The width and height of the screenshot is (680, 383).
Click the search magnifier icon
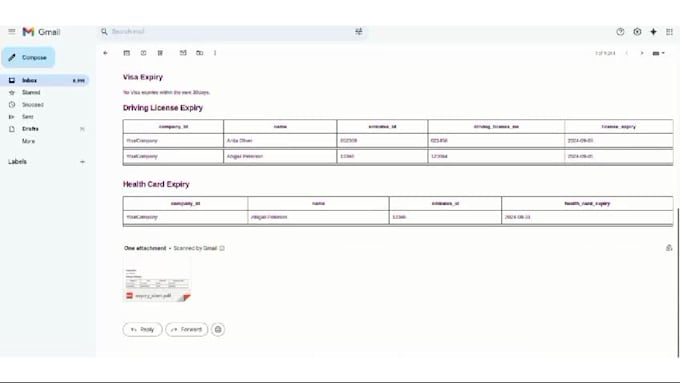pos(104,32)
